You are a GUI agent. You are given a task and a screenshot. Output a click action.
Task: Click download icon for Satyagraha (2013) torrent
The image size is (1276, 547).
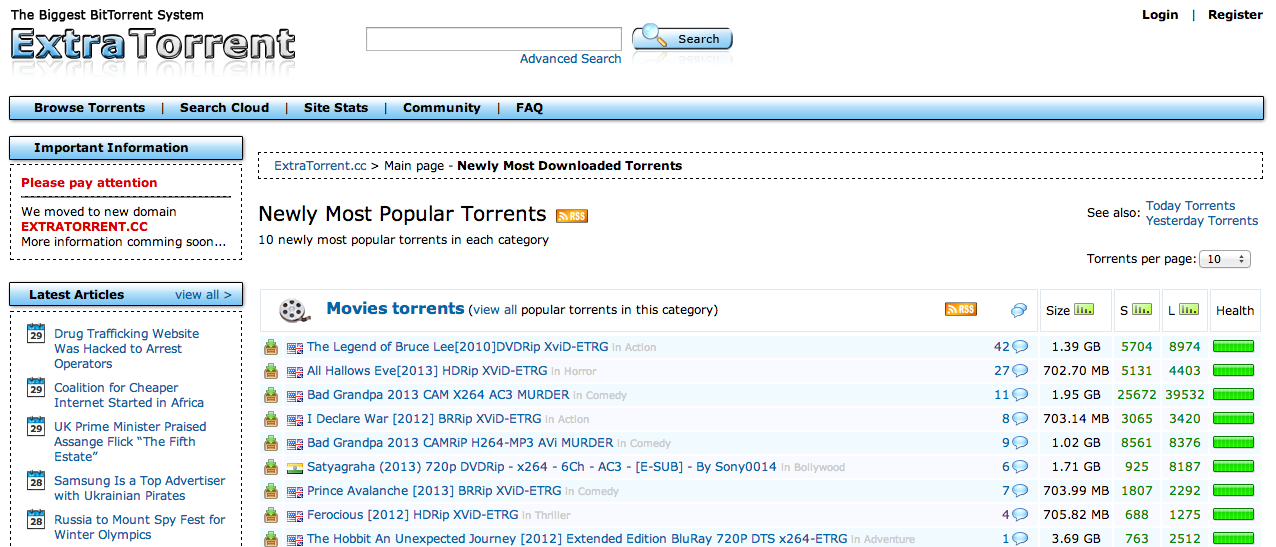tap(271, 467)
